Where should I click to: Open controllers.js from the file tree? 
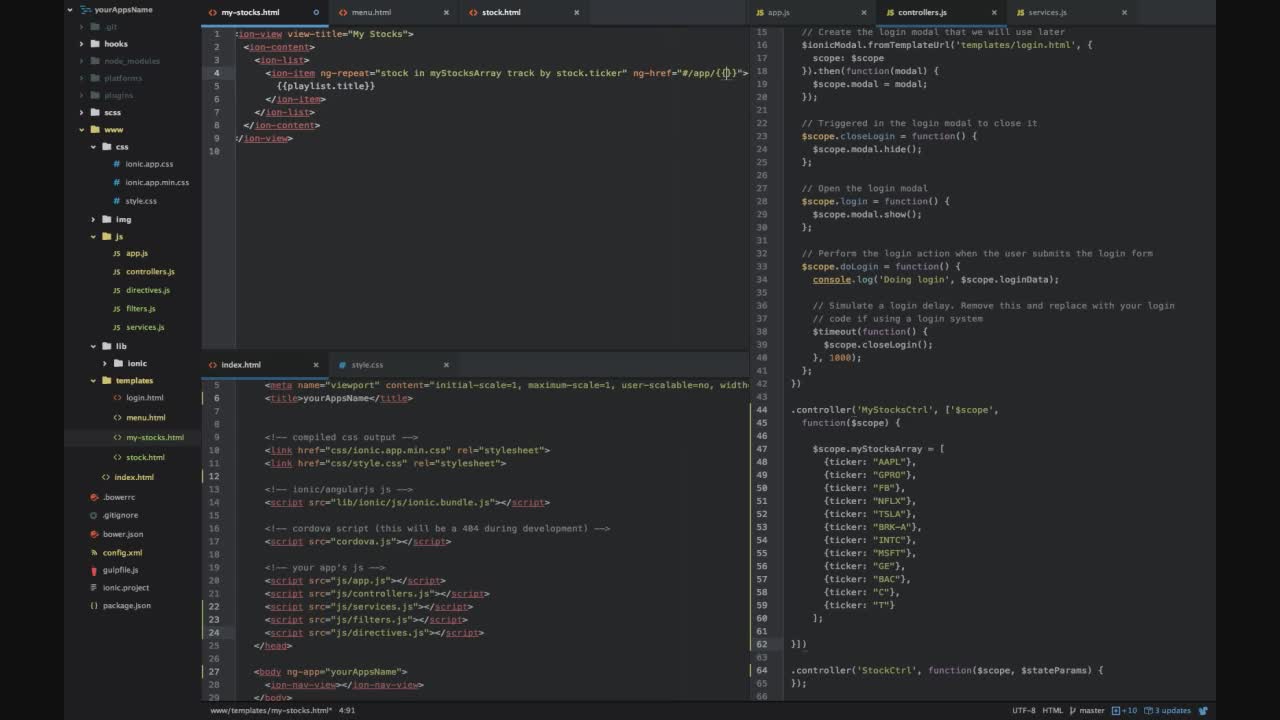click(150, 272)
